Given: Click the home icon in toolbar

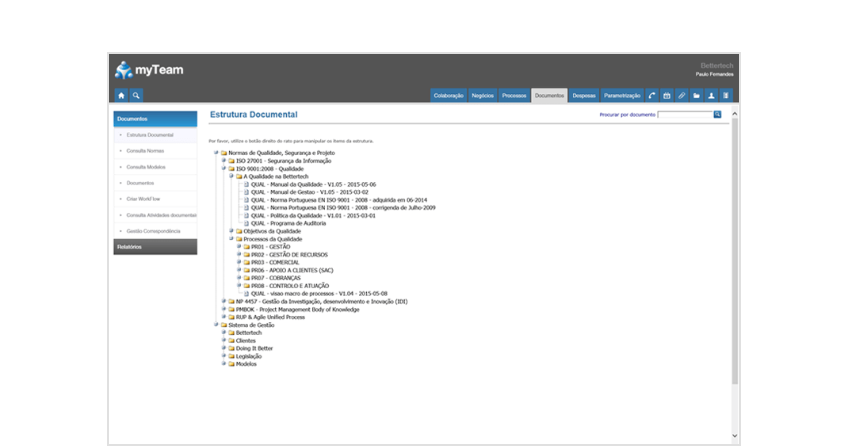Looking at the screenshot, I should (121, 96).
